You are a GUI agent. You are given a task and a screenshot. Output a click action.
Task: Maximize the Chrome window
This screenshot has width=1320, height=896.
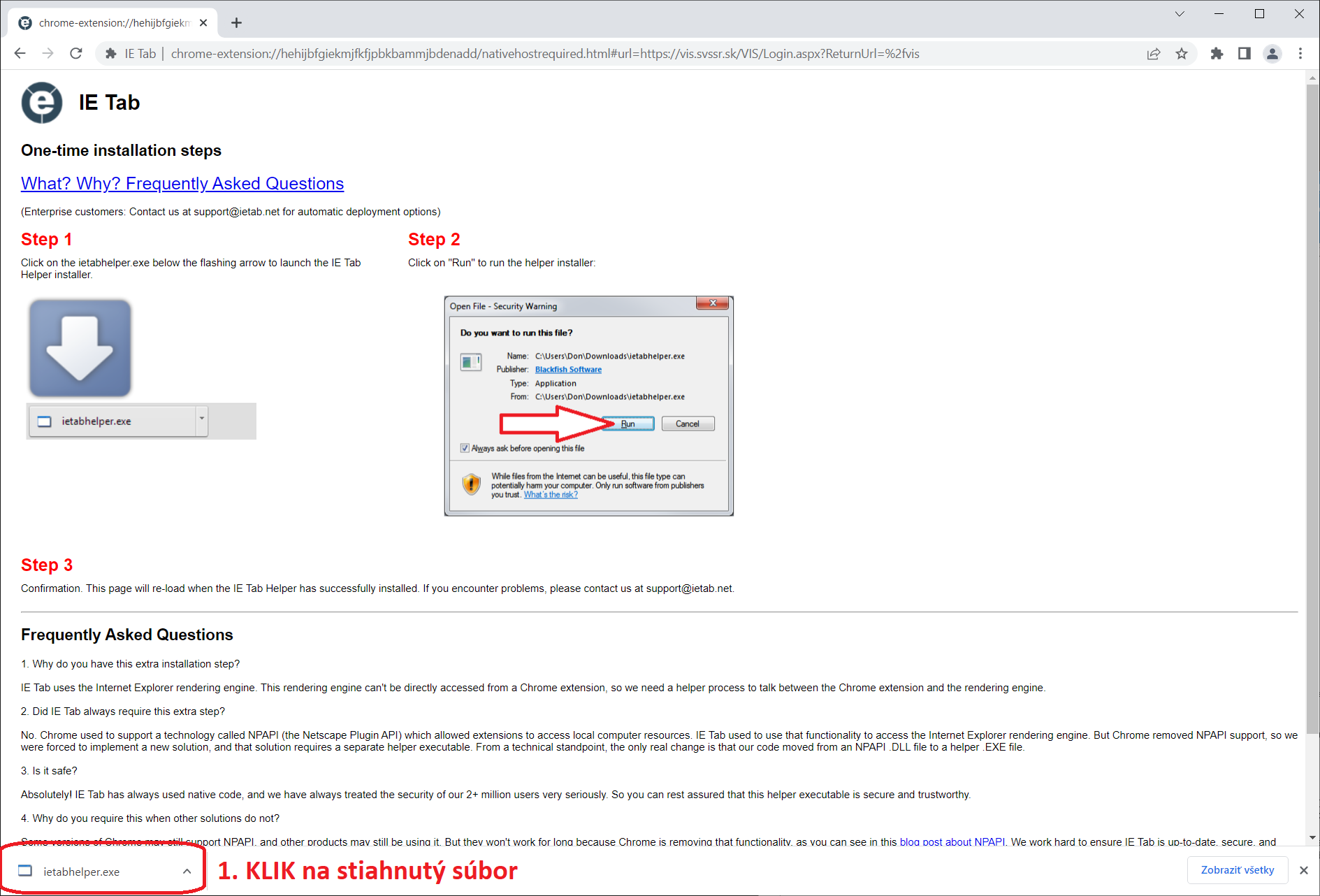1259,14
